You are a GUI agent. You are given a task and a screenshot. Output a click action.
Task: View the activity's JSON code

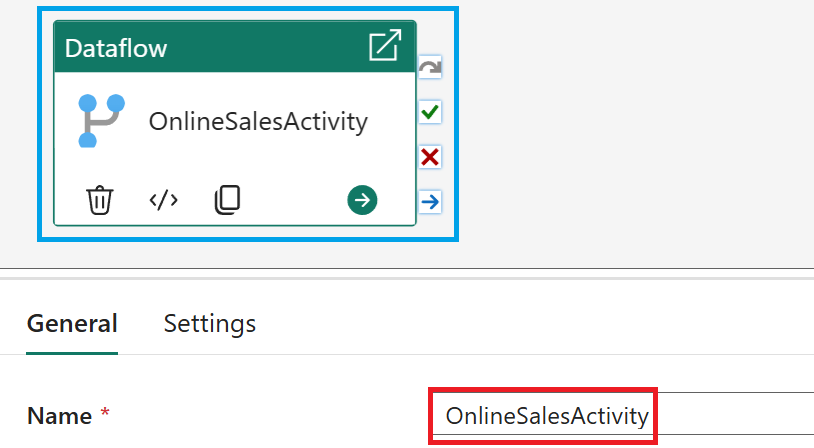(x=163, y=200)
